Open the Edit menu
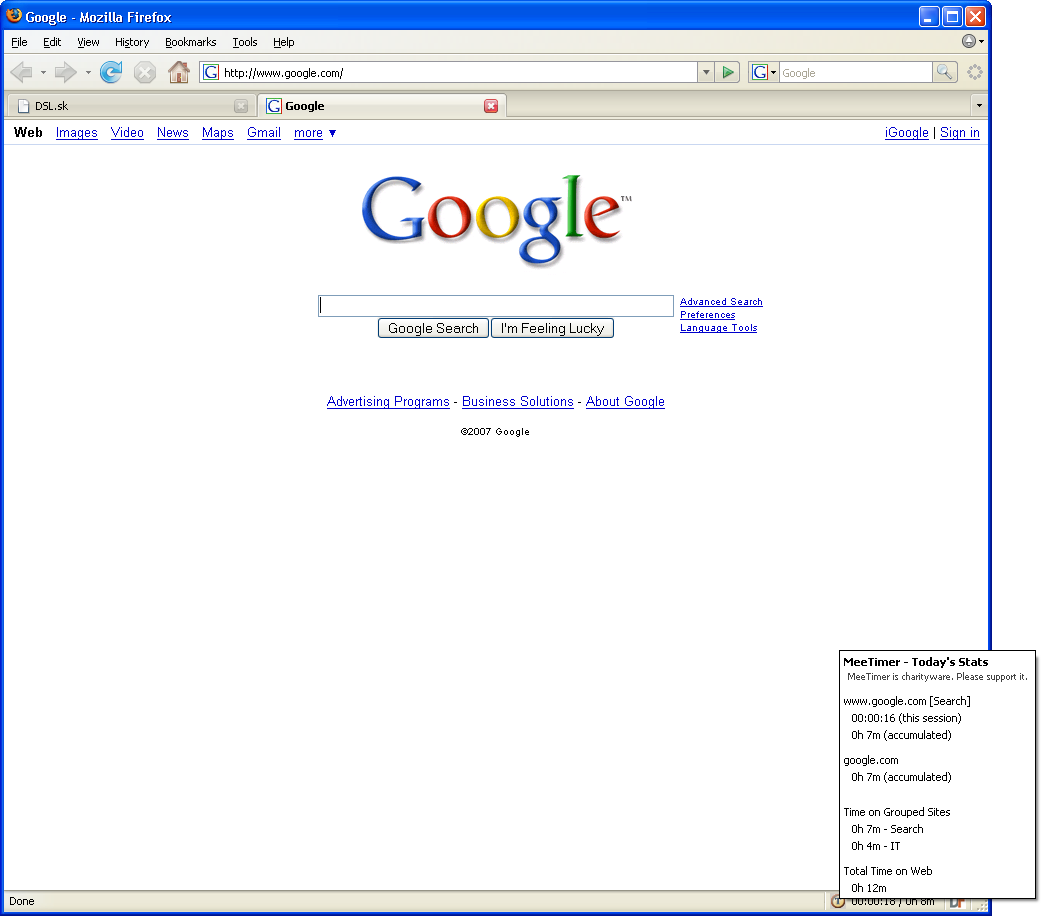Viewport: 1041px width, 916px height. click(x=52, y=42)
